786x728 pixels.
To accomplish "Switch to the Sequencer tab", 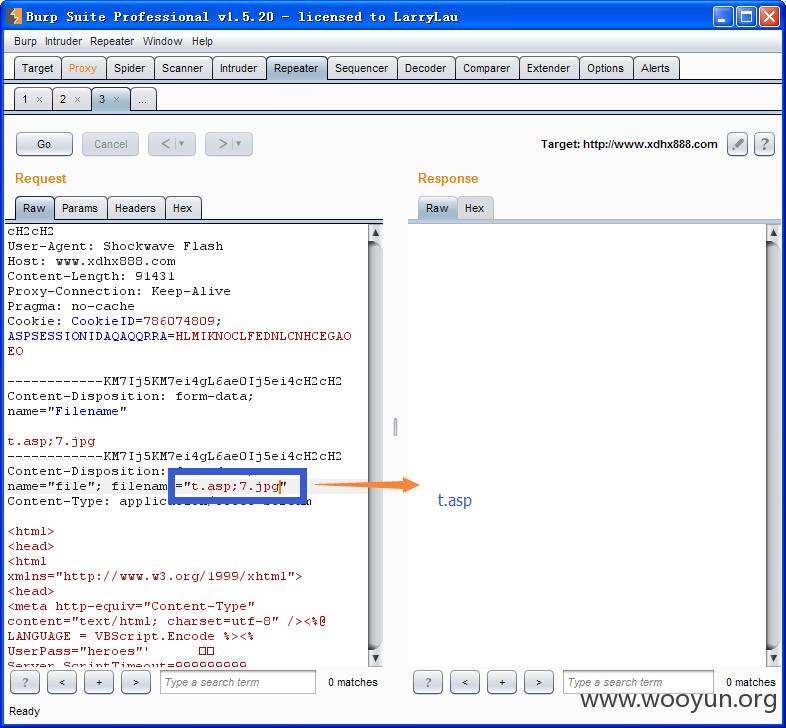I will coord(361,68).
